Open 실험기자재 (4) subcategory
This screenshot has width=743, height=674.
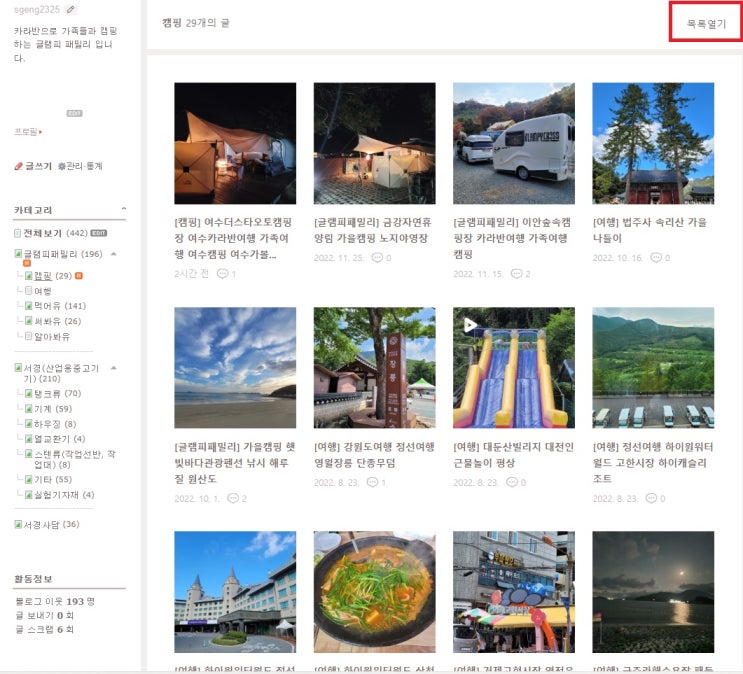pos(60,495)
